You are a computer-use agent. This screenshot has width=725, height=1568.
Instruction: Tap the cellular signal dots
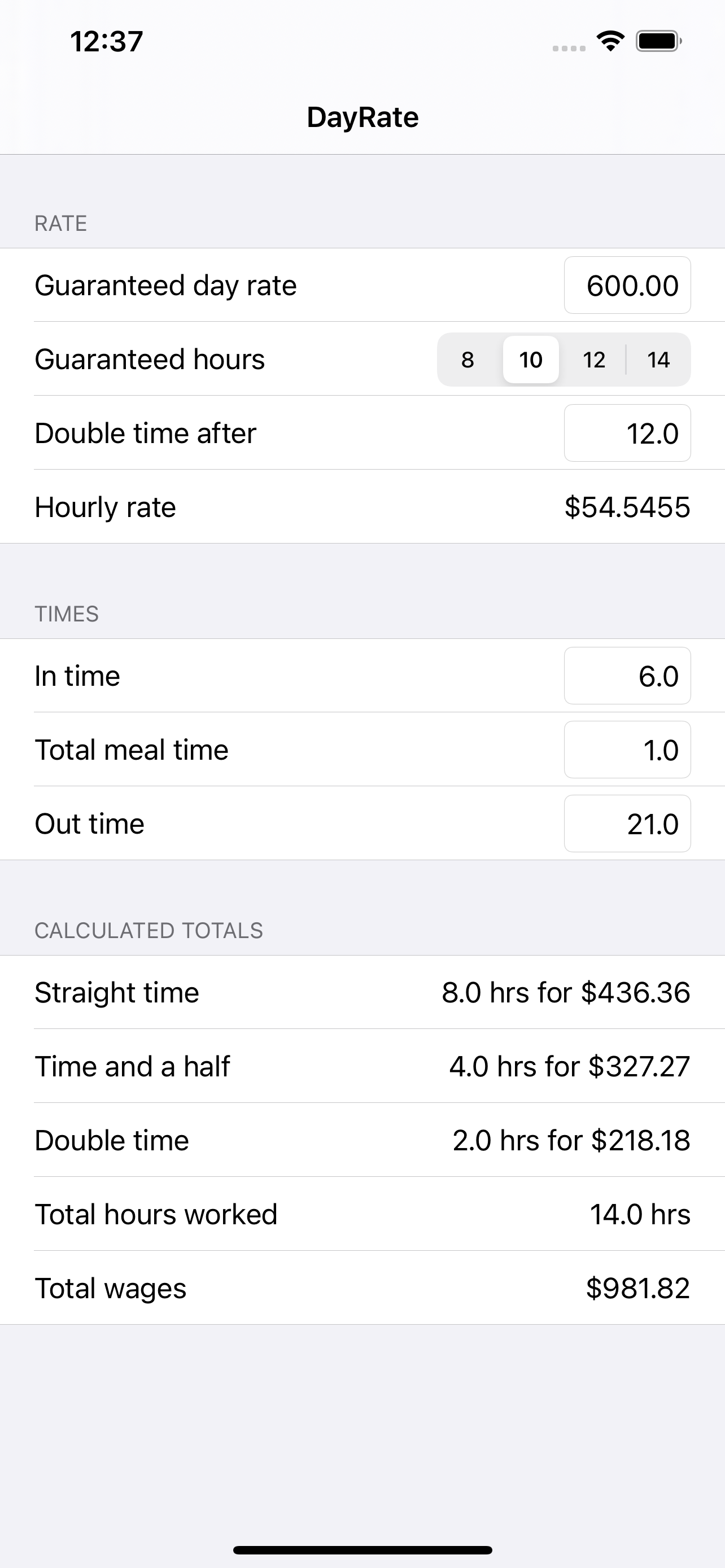(x=569, y=48)
